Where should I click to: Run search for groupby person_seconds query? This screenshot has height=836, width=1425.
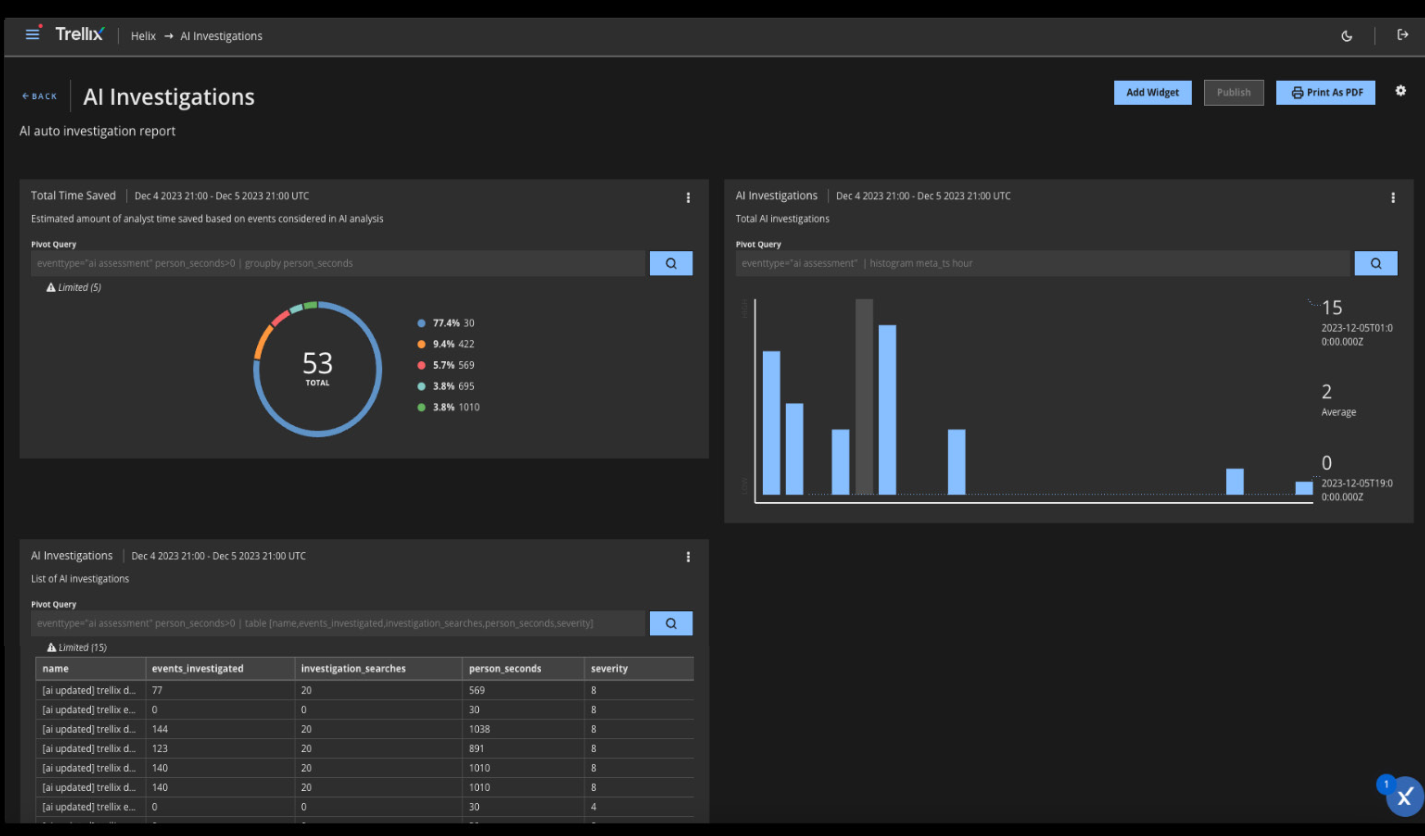click(x=671, y=263)
